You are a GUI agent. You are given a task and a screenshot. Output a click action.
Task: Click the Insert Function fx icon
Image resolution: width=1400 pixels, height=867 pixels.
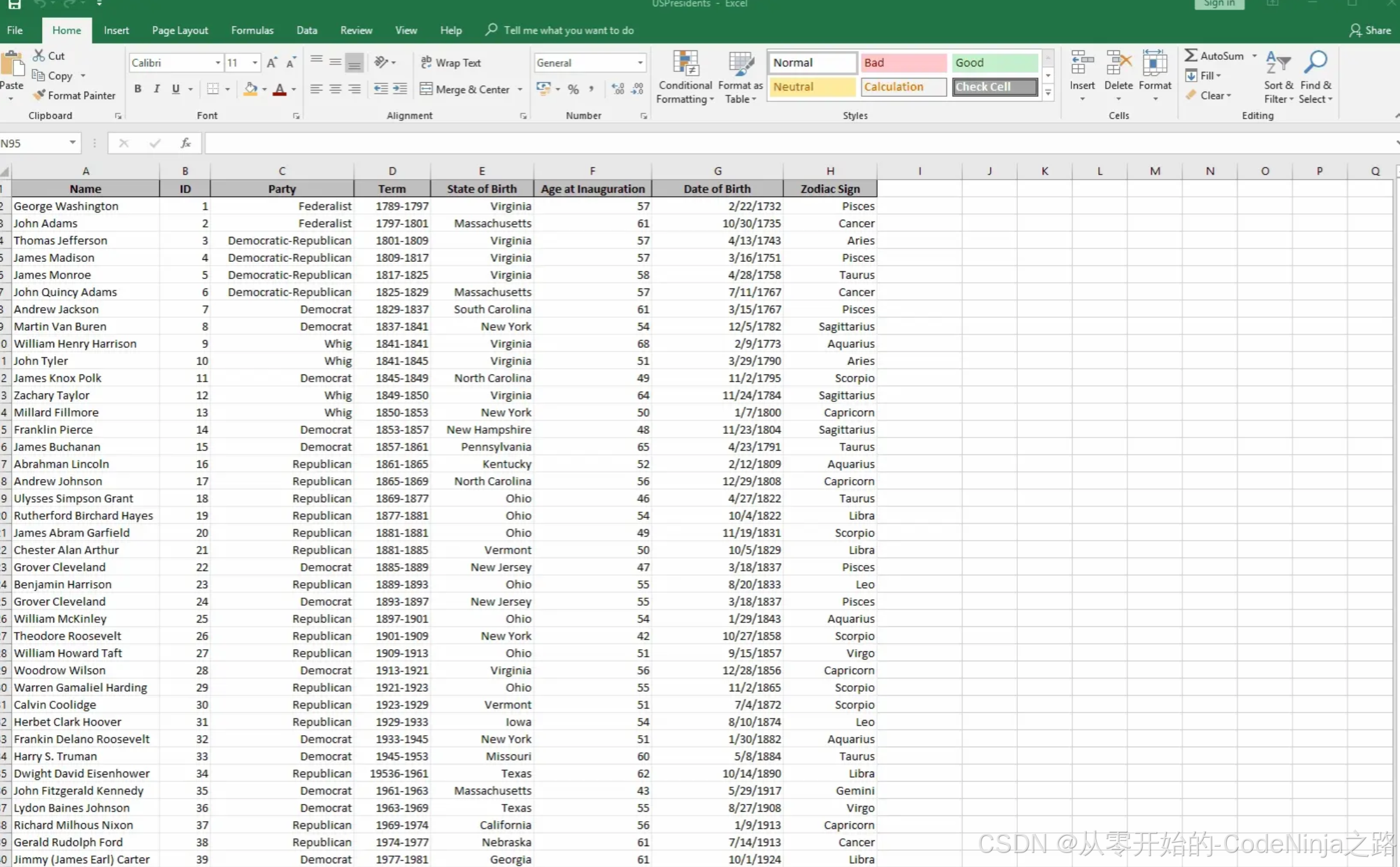185,143
